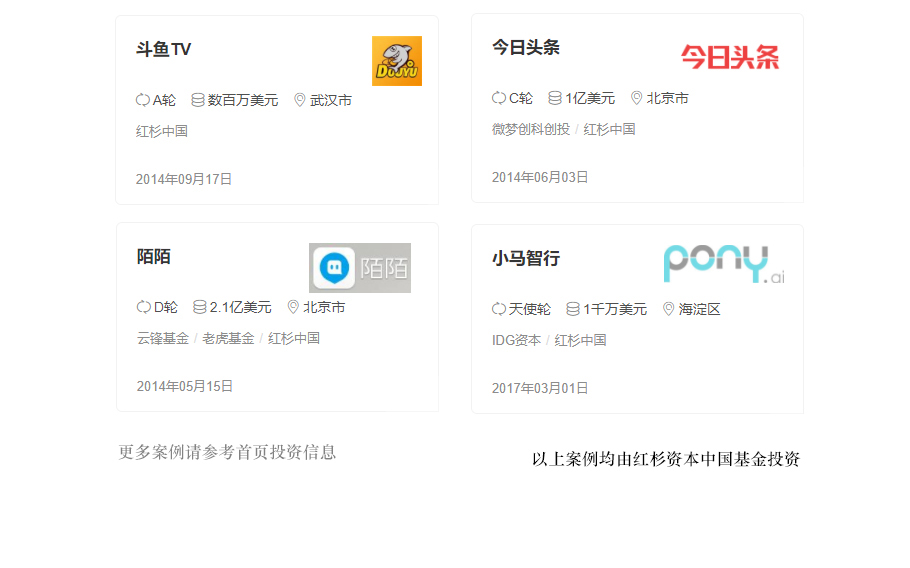Screen dimensions: 910x568
Task: Click the 1亿美元 amount text
Action: click(590, 98)
